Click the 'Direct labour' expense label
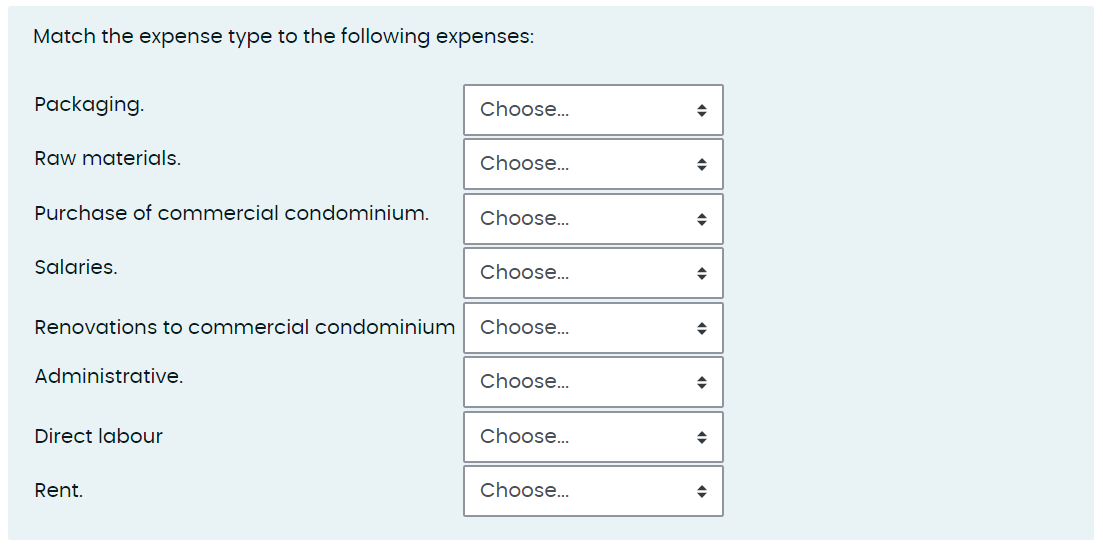The image size is (1103, 556). (x=99, y=436)
